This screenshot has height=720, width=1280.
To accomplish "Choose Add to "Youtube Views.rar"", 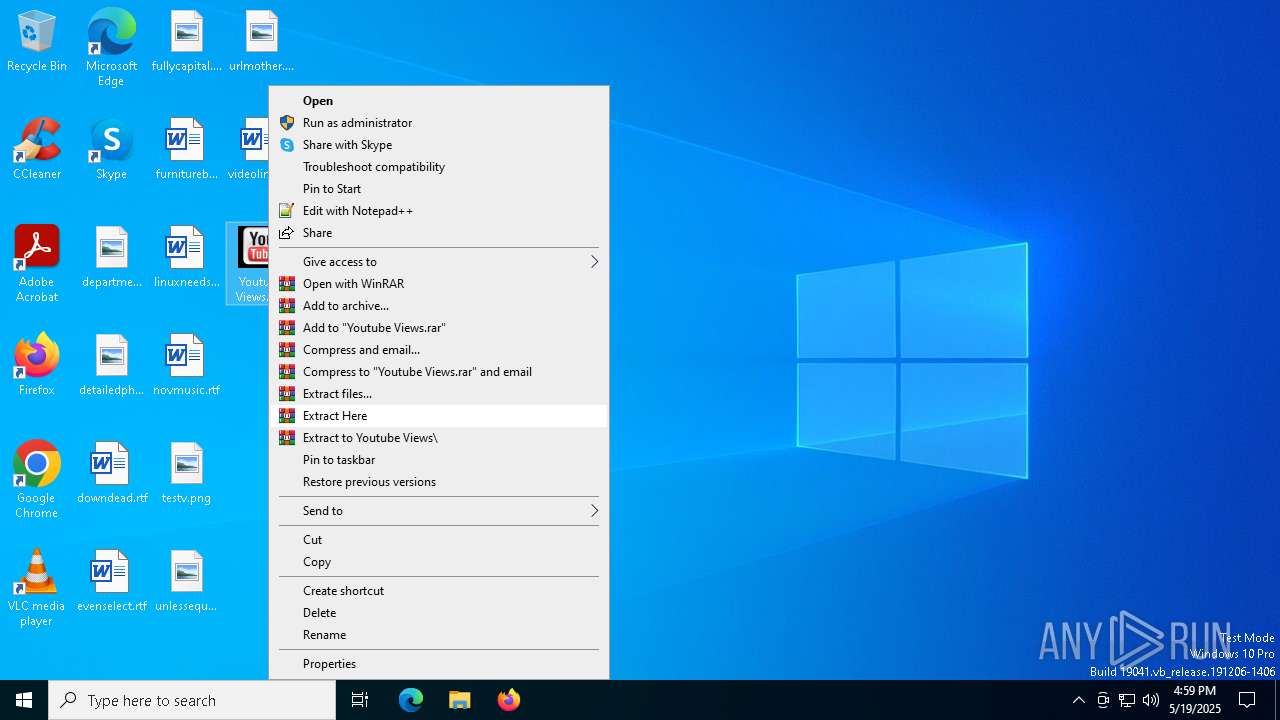I will (439, 328).
